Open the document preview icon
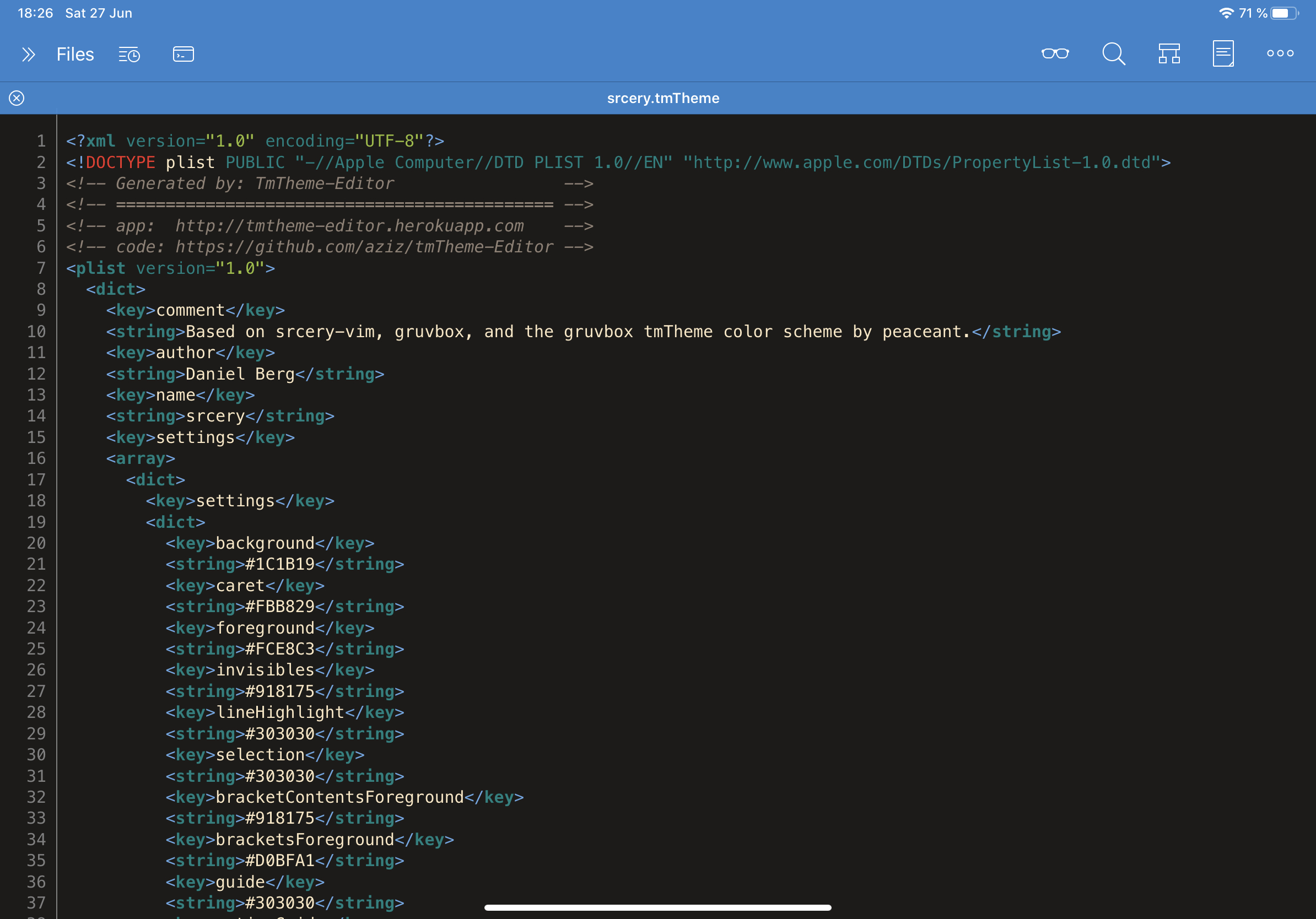Screen dimensions: 1316x919 pyautogui.click(x=1222, y=54)
